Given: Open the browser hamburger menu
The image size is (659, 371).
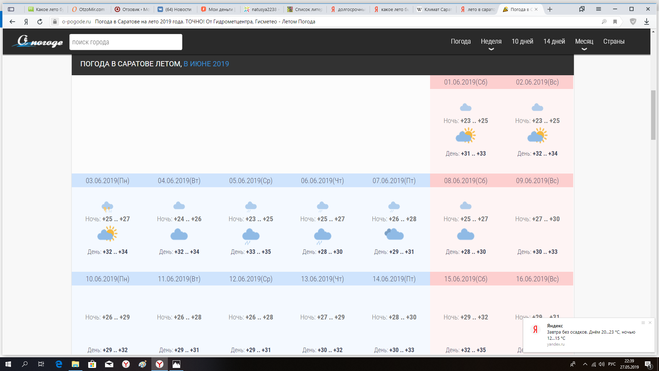Looking at the screenshot, I should [598, 9].
